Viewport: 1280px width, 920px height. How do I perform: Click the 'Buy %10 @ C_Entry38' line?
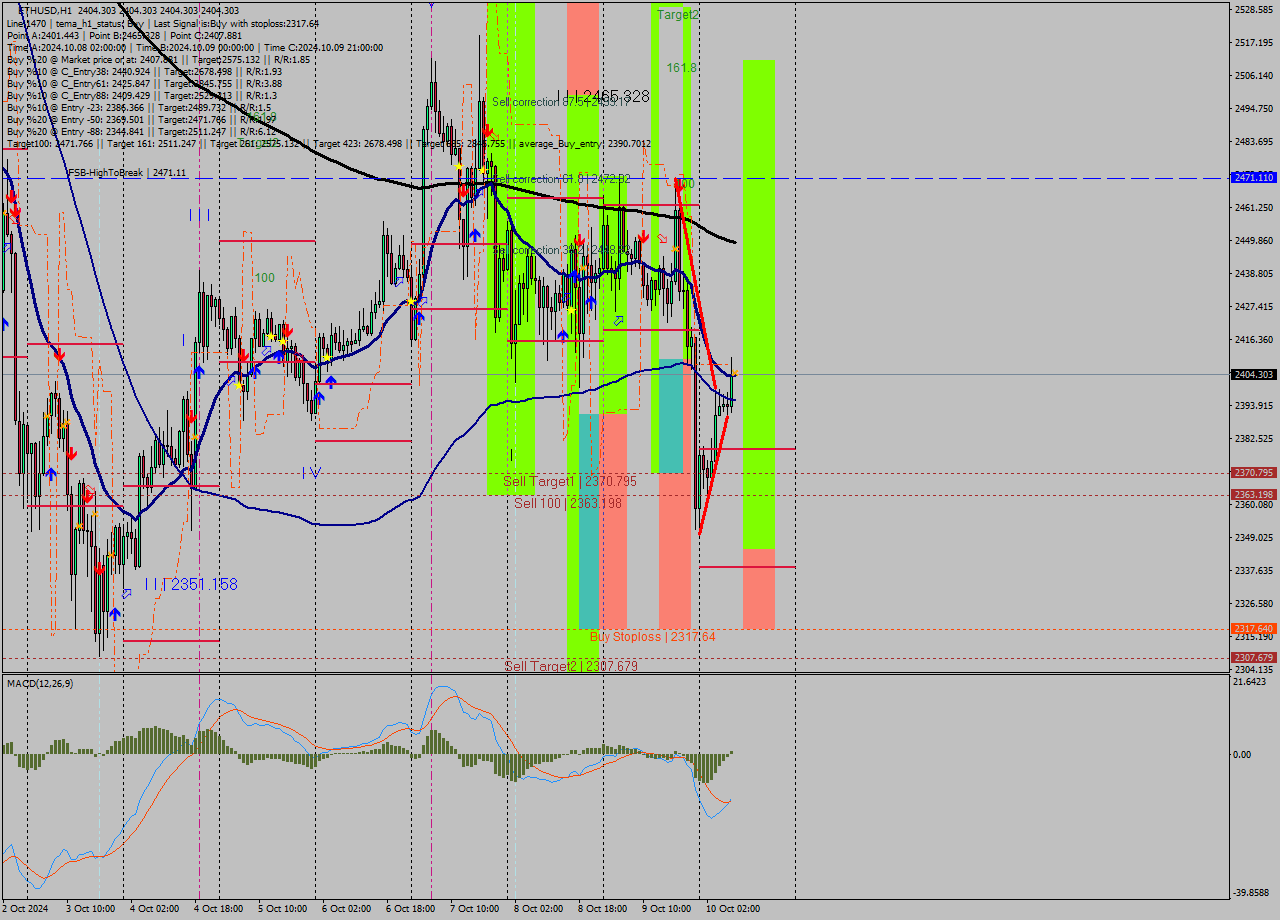pos(144,72)
